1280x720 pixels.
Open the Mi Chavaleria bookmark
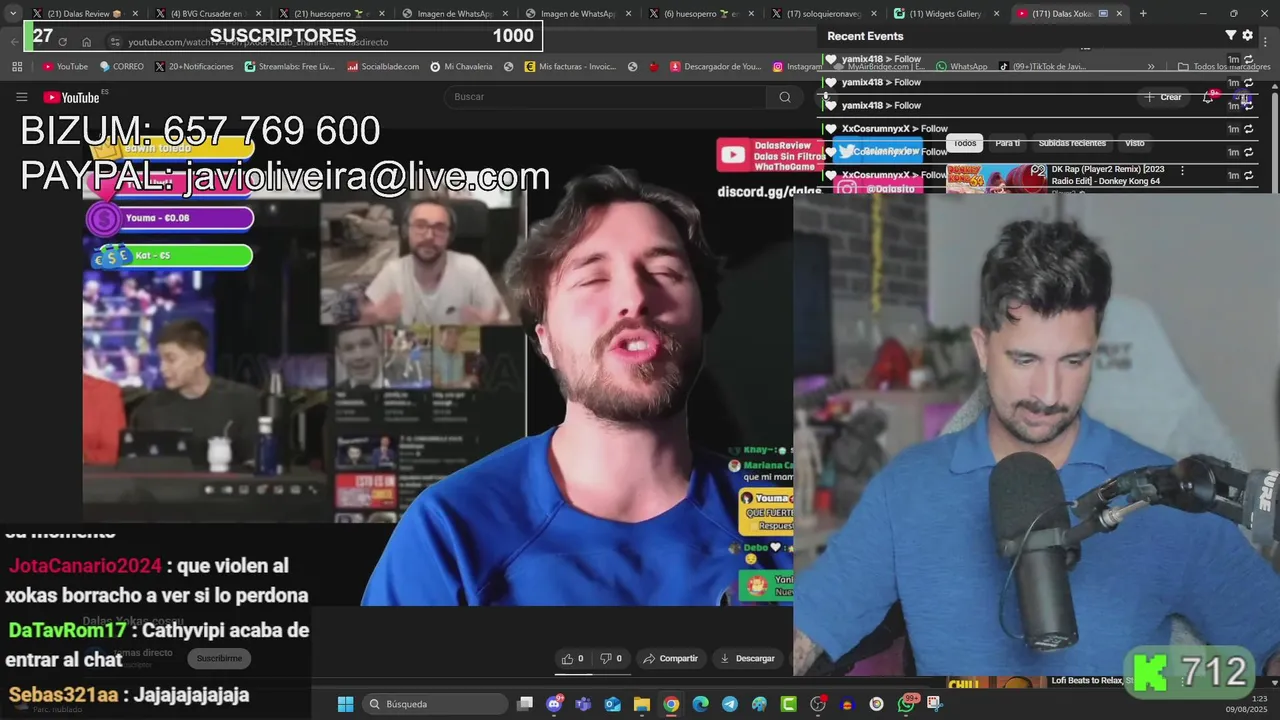pyautogui.click(x=460, y=66)
